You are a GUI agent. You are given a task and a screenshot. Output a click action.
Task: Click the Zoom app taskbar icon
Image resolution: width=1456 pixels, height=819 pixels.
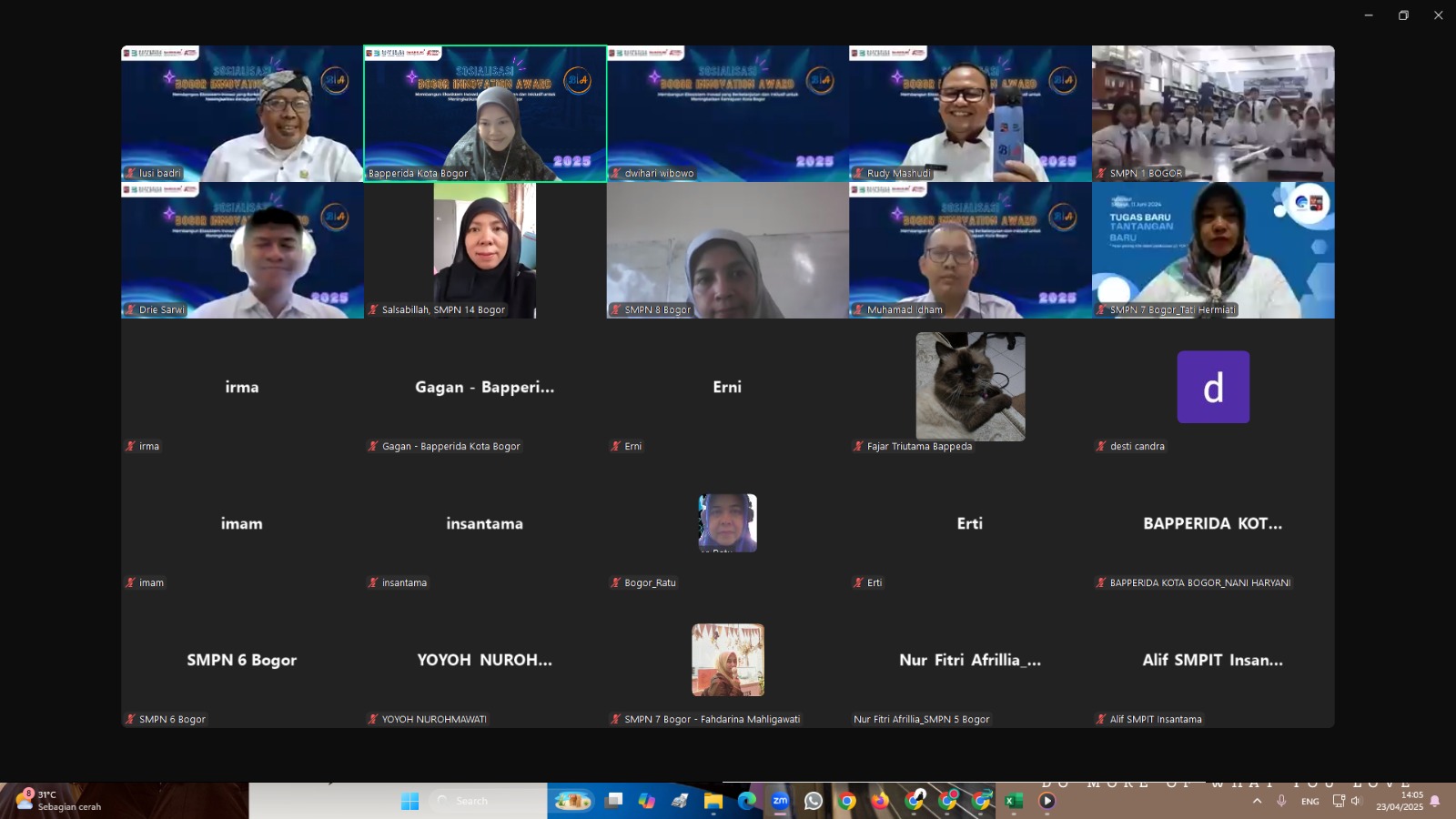[780, 801]
